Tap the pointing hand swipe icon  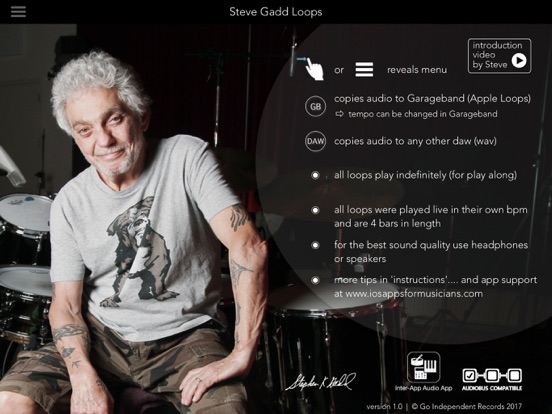[312, 68]
